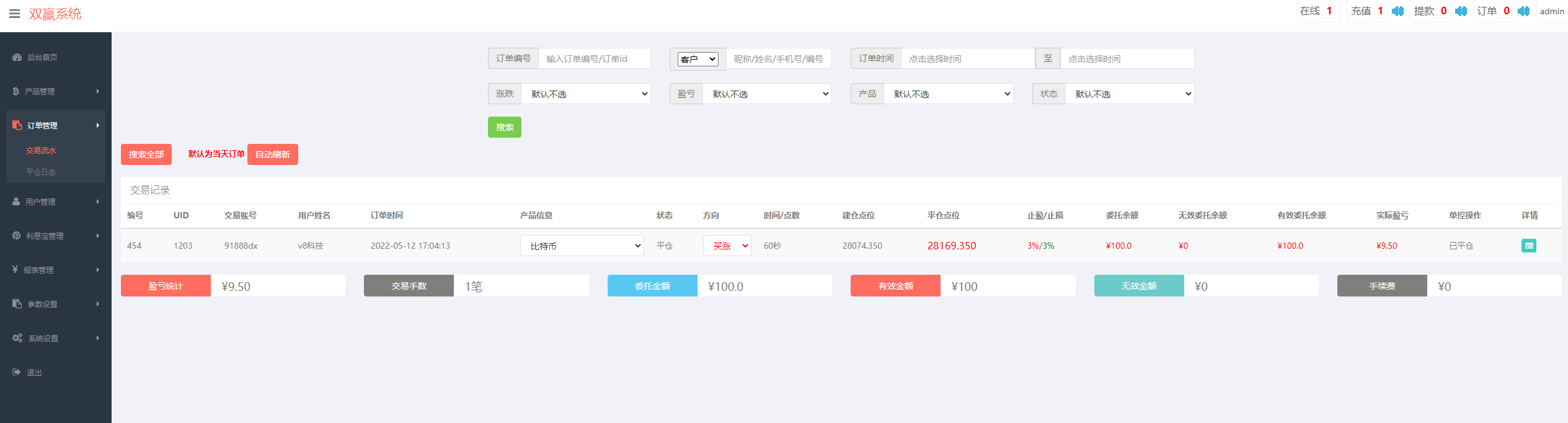The image size is (1568, 423).
Task: Click the 产品管理 bitcoin icon
Action: point(16,91)
